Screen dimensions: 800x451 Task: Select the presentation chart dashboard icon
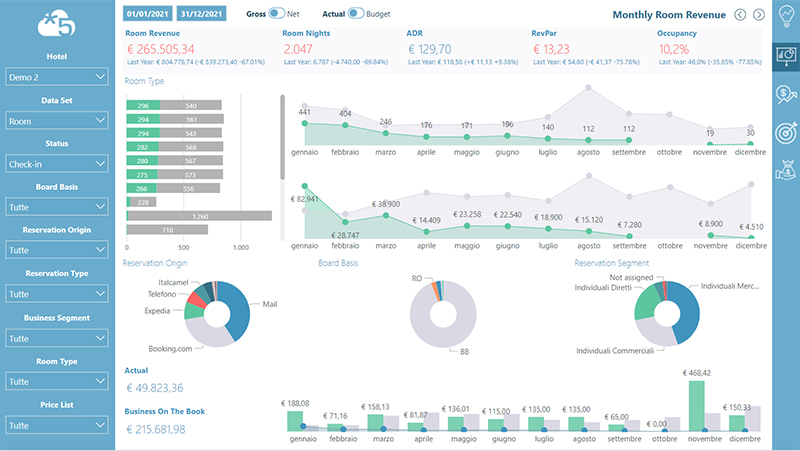click(786, 55)
